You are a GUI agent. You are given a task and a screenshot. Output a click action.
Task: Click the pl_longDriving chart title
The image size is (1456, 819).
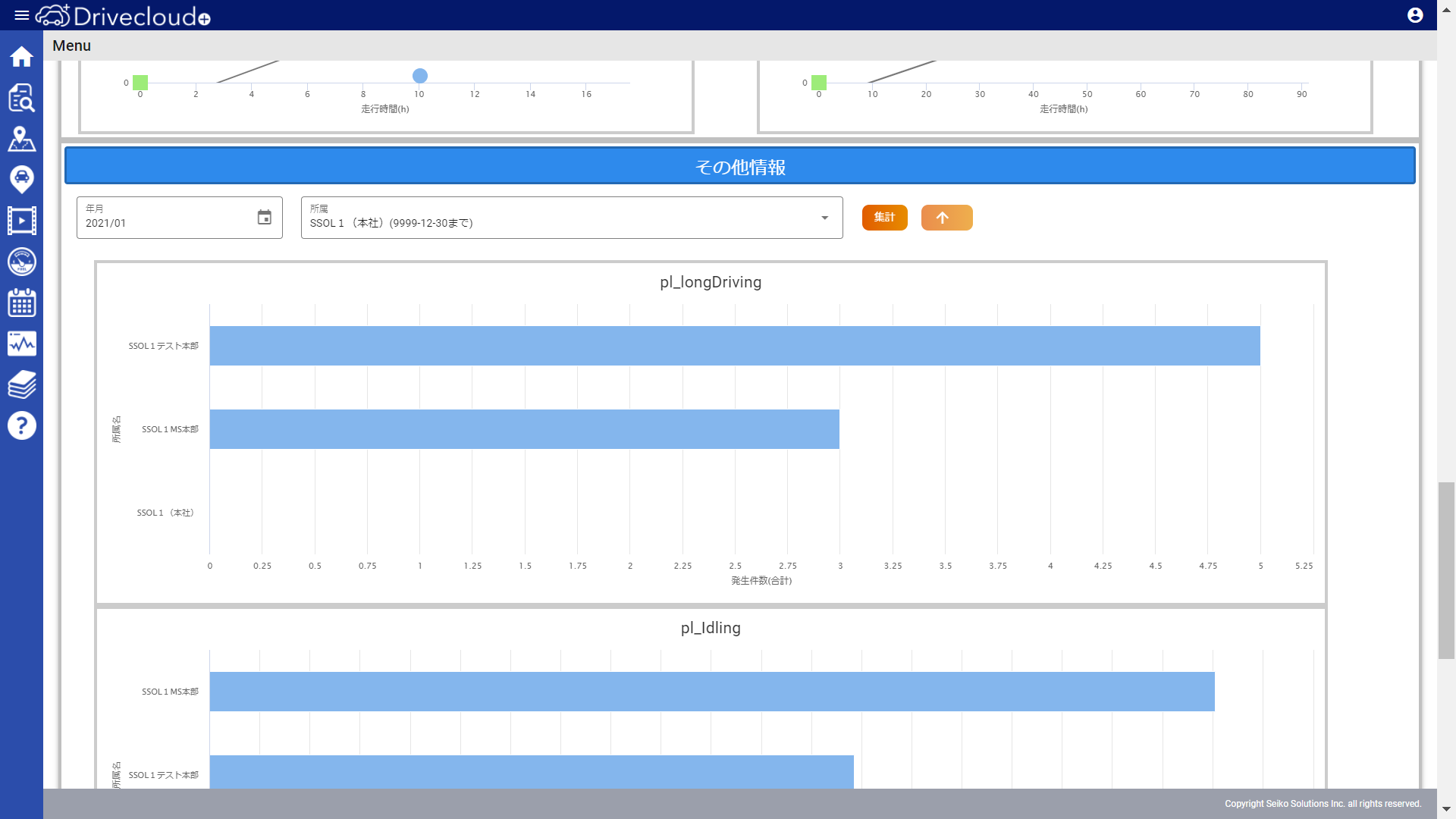click(711, 282)
